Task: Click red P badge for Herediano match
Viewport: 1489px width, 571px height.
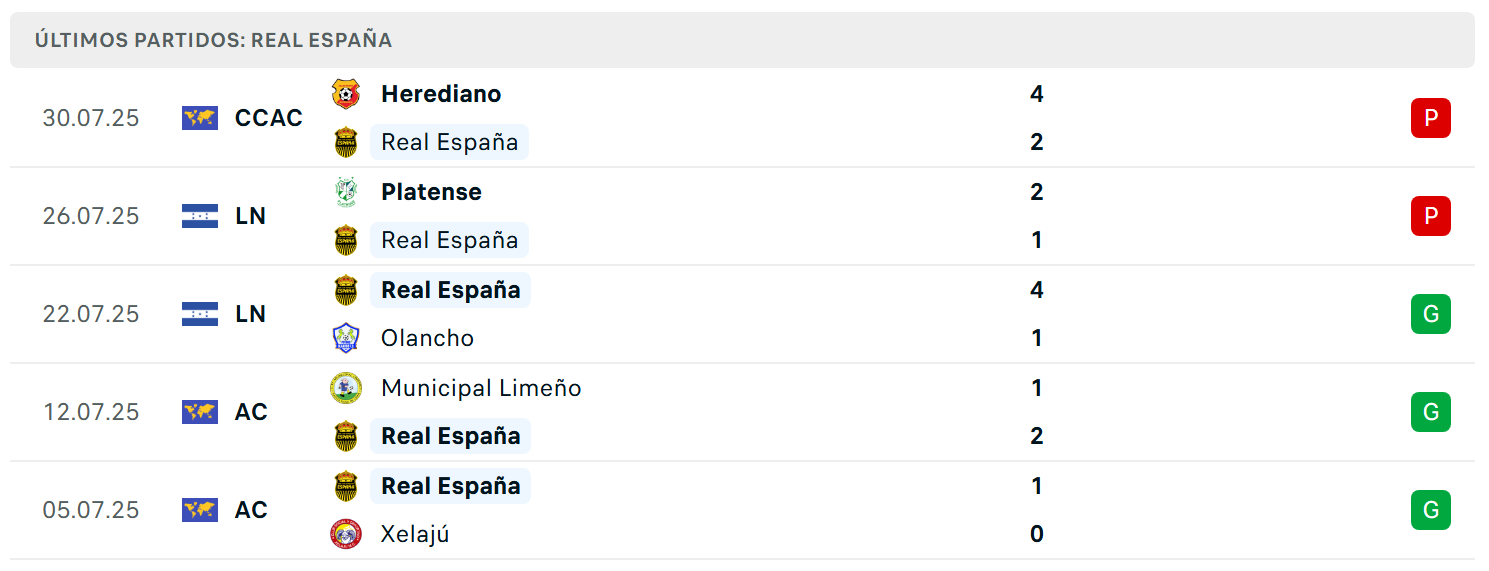Action: click(1431, 118)
